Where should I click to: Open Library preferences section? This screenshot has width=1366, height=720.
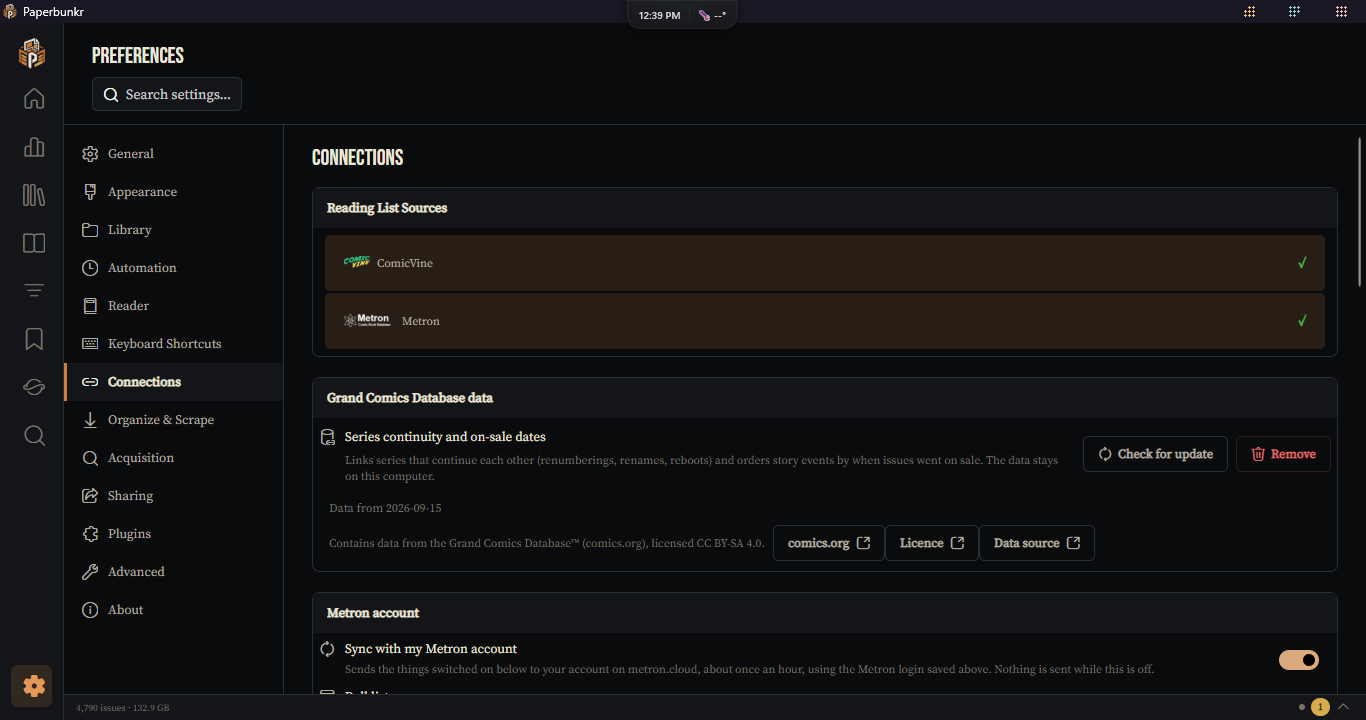(x=174, y=230)
